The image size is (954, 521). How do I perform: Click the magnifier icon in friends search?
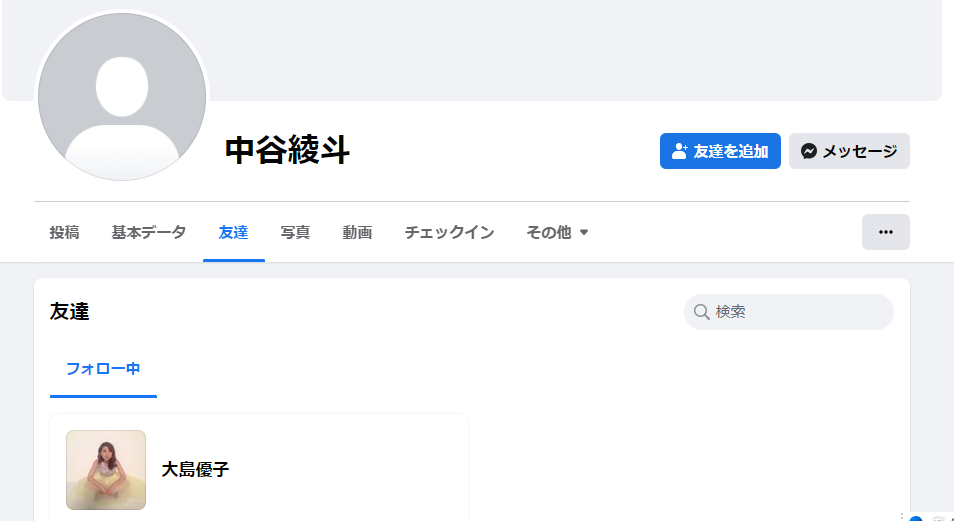click(702, 312)
